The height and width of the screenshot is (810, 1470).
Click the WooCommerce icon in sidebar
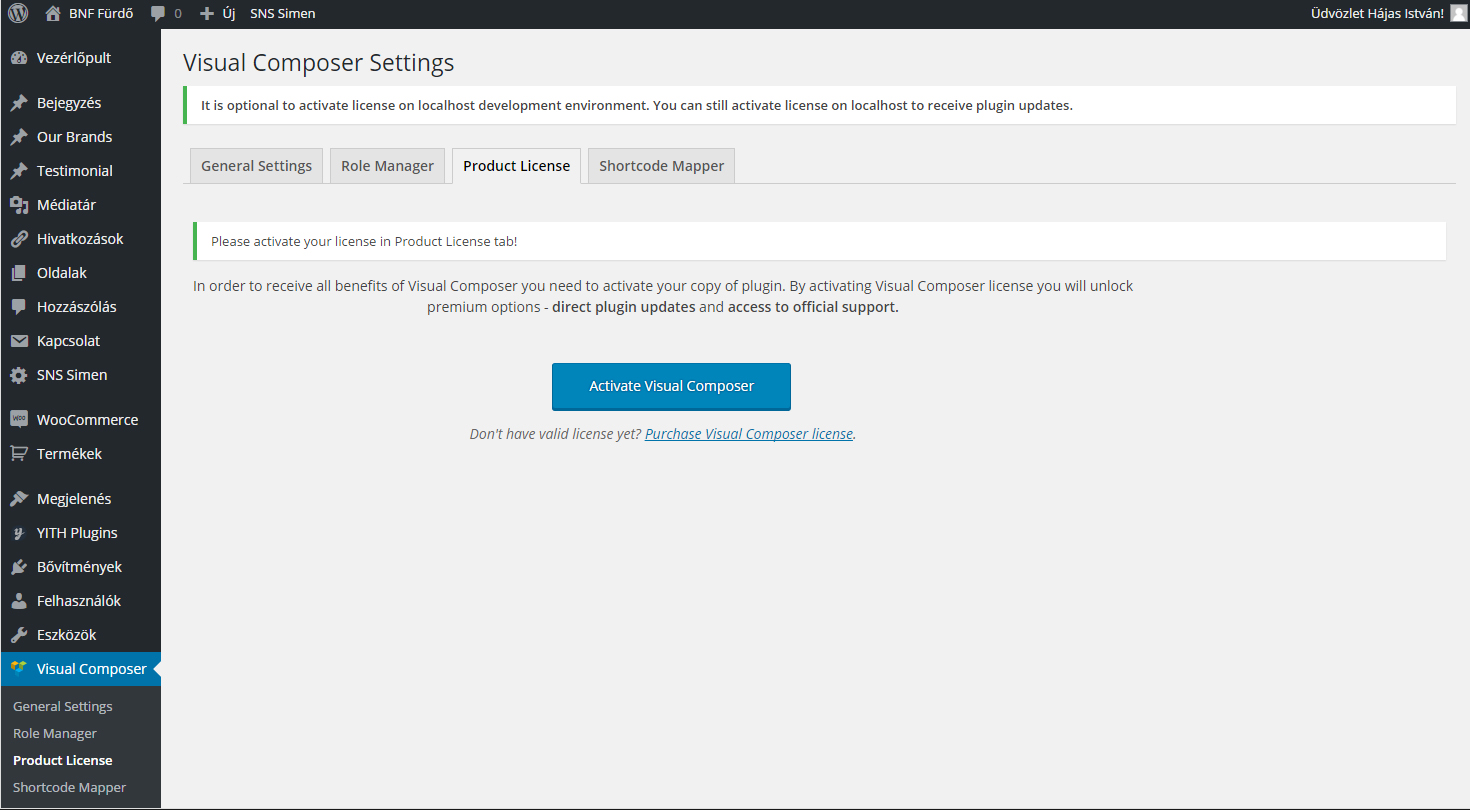tap(19, 420)
